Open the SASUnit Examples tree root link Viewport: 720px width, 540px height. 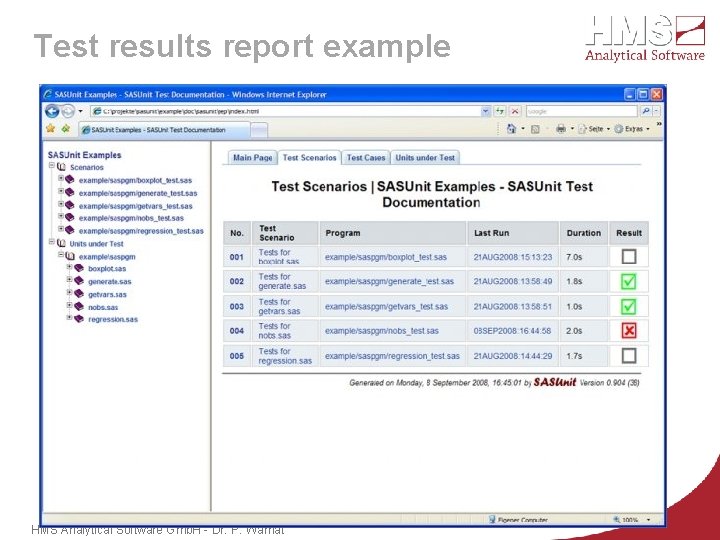(84, 155)
